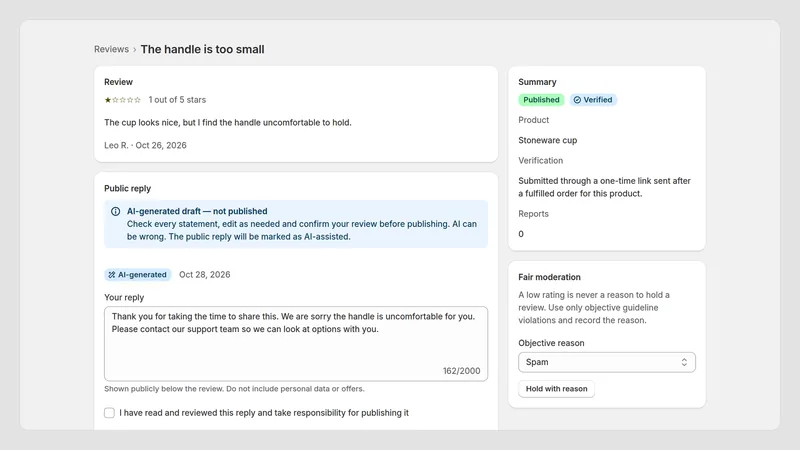Click the 'Oct 28, 2026' reply date
Image resolution: width=800 pixels, height=450 pixels.
click(x=205, y=274)
